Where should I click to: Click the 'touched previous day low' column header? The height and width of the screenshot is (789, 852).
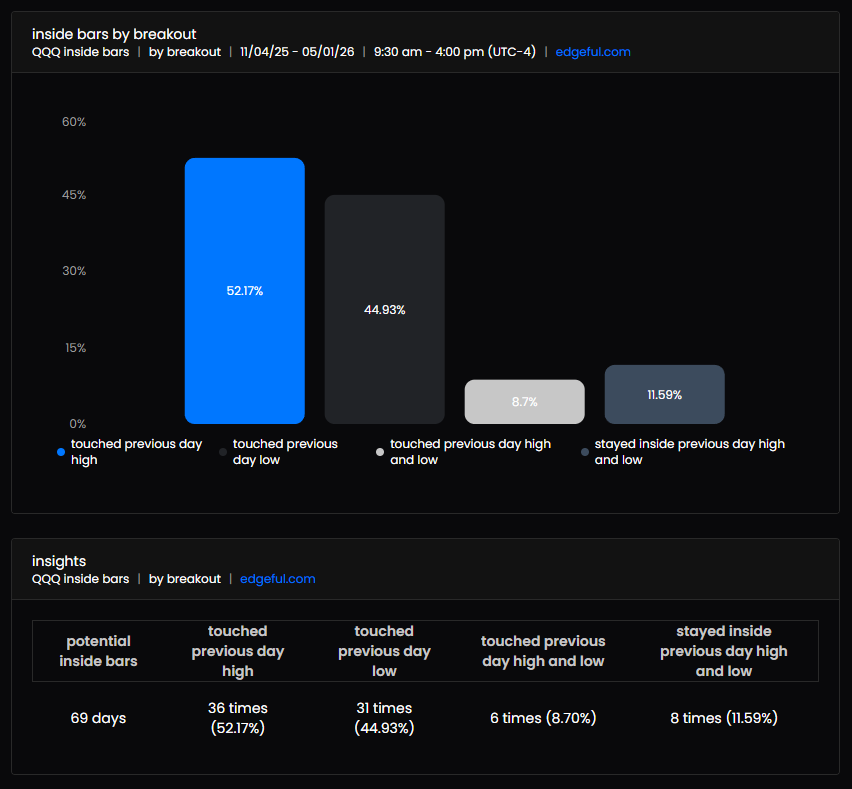384,651
